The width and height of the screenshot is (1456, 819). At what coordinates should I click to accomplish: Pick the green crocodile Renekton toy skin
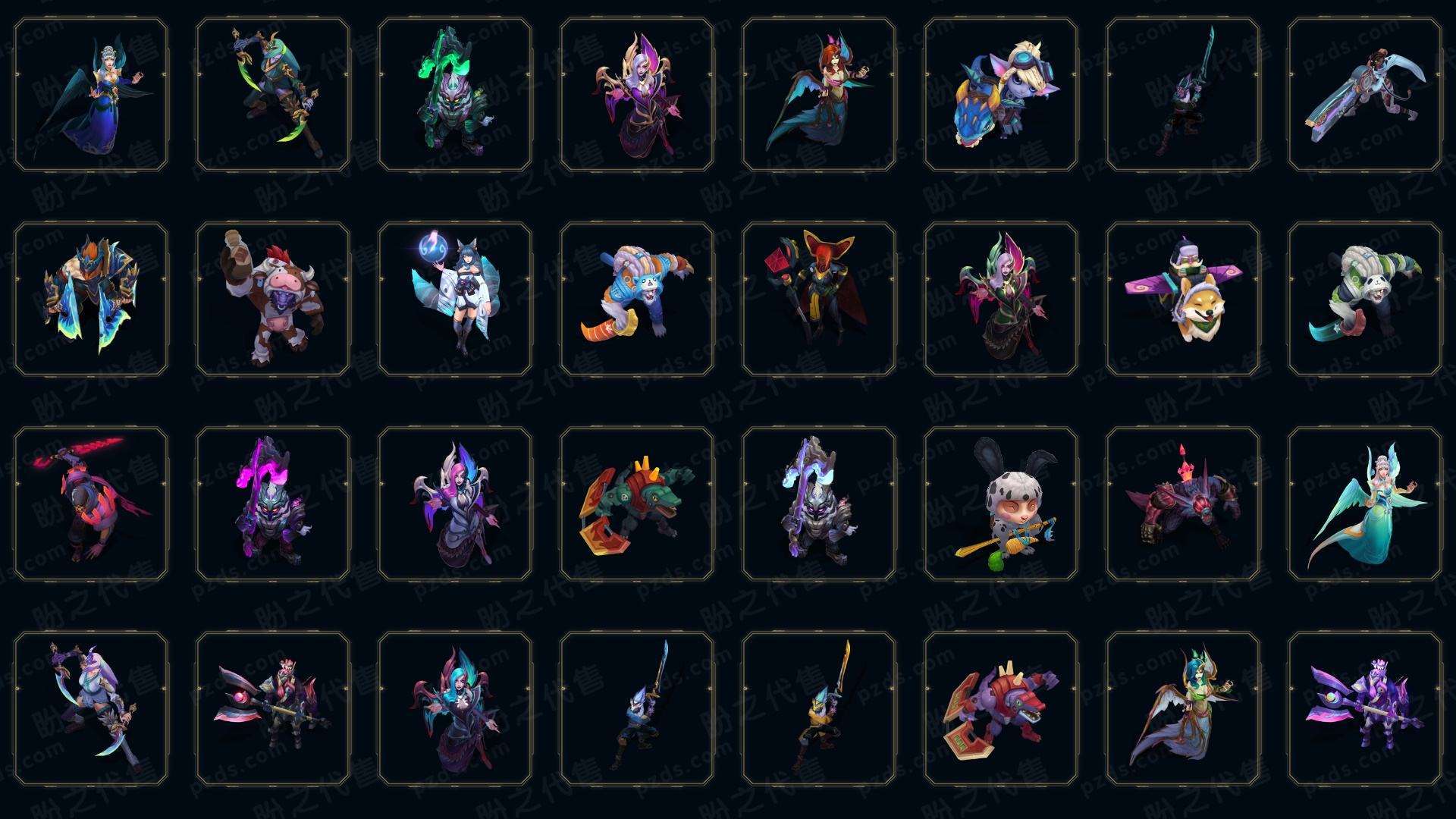tap(637, 504)
